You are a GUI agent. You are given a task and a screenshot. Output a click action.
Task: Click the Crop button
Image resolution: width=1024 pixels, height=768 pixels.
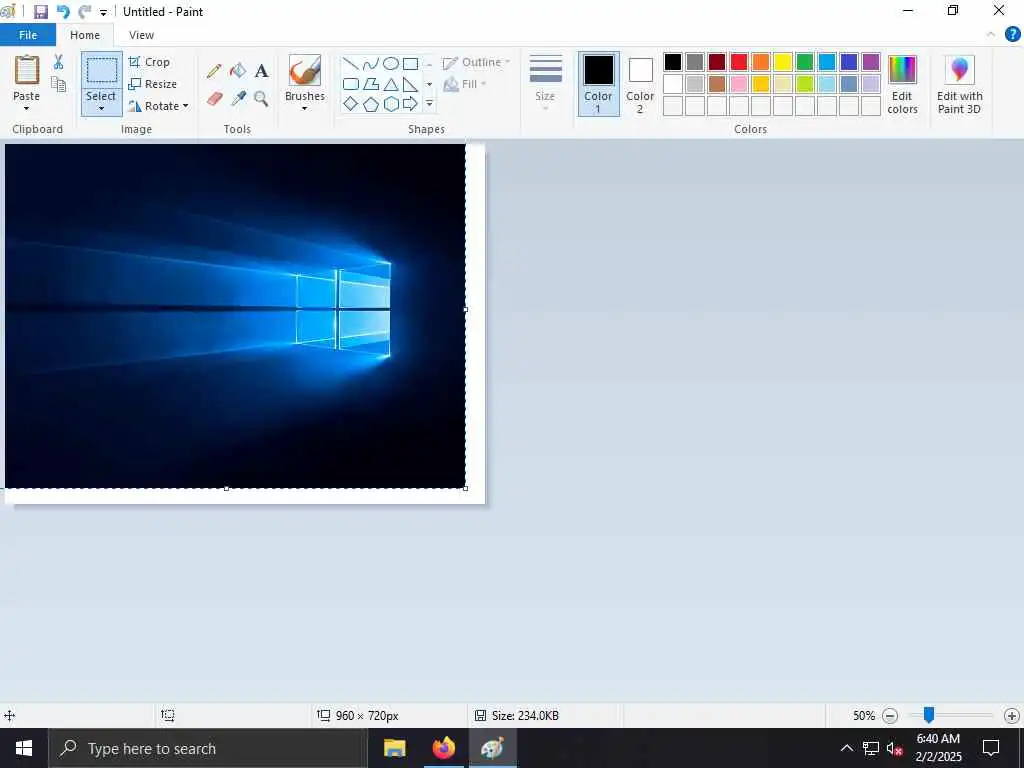click(x=150, y=62)
